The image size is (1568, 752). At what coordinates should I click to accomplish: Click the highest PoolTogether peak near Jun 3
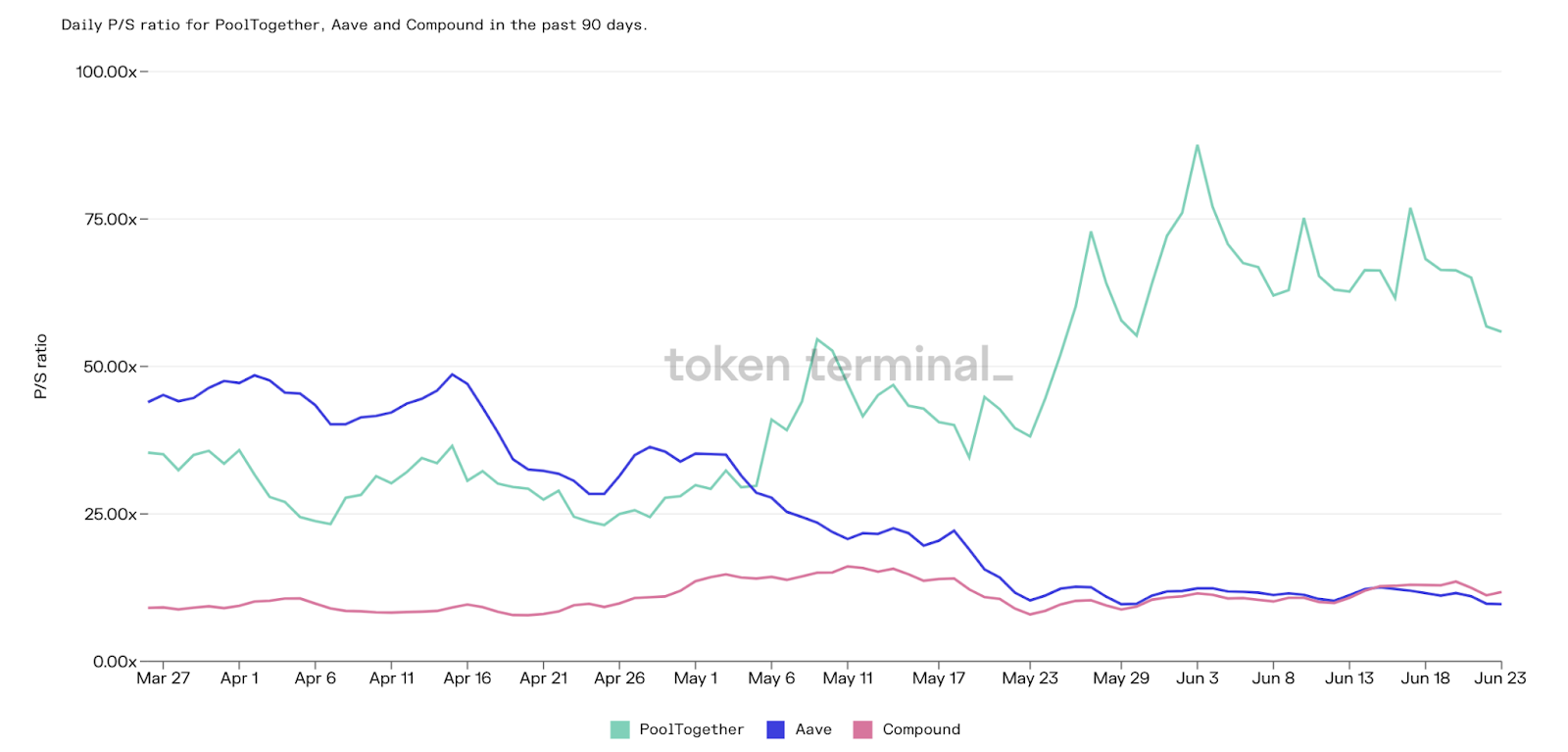(x=1198, y=146)
